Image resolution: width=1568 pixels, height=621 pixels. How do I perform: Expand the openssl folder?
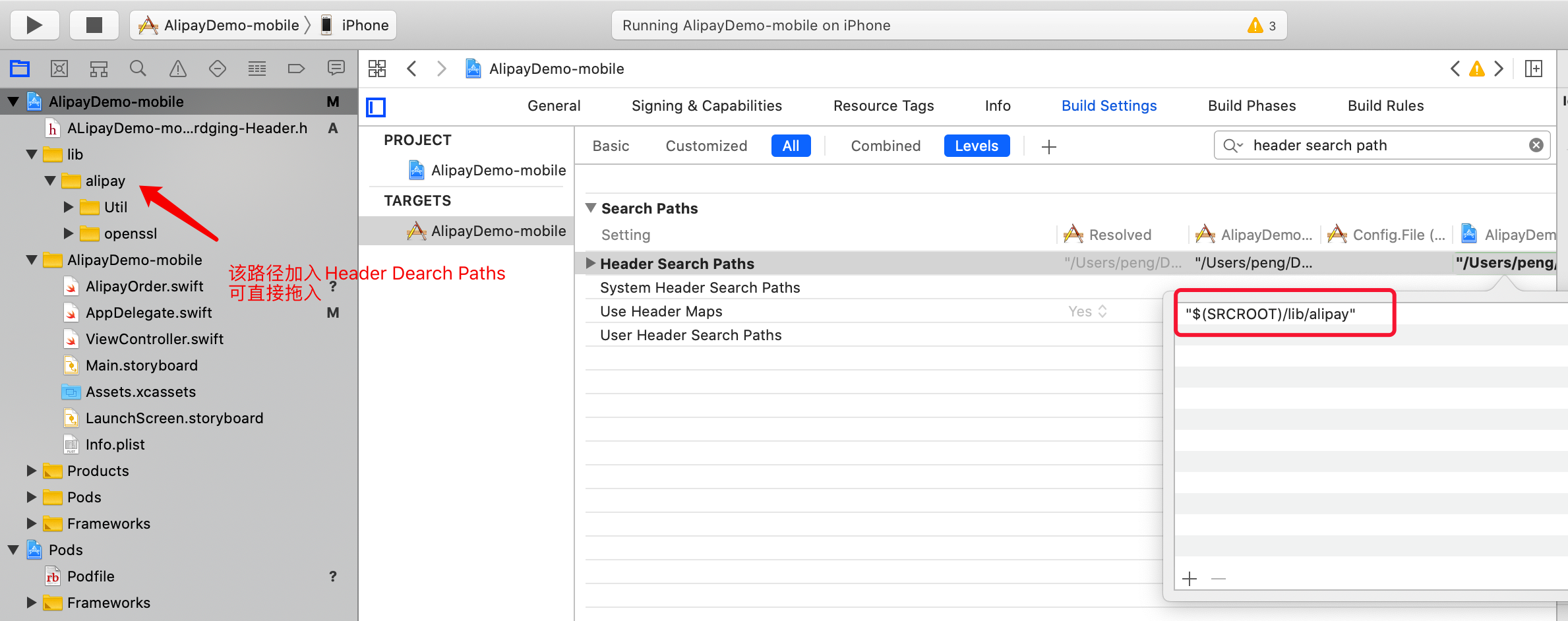pyautogui.click(x=69, y=233)
